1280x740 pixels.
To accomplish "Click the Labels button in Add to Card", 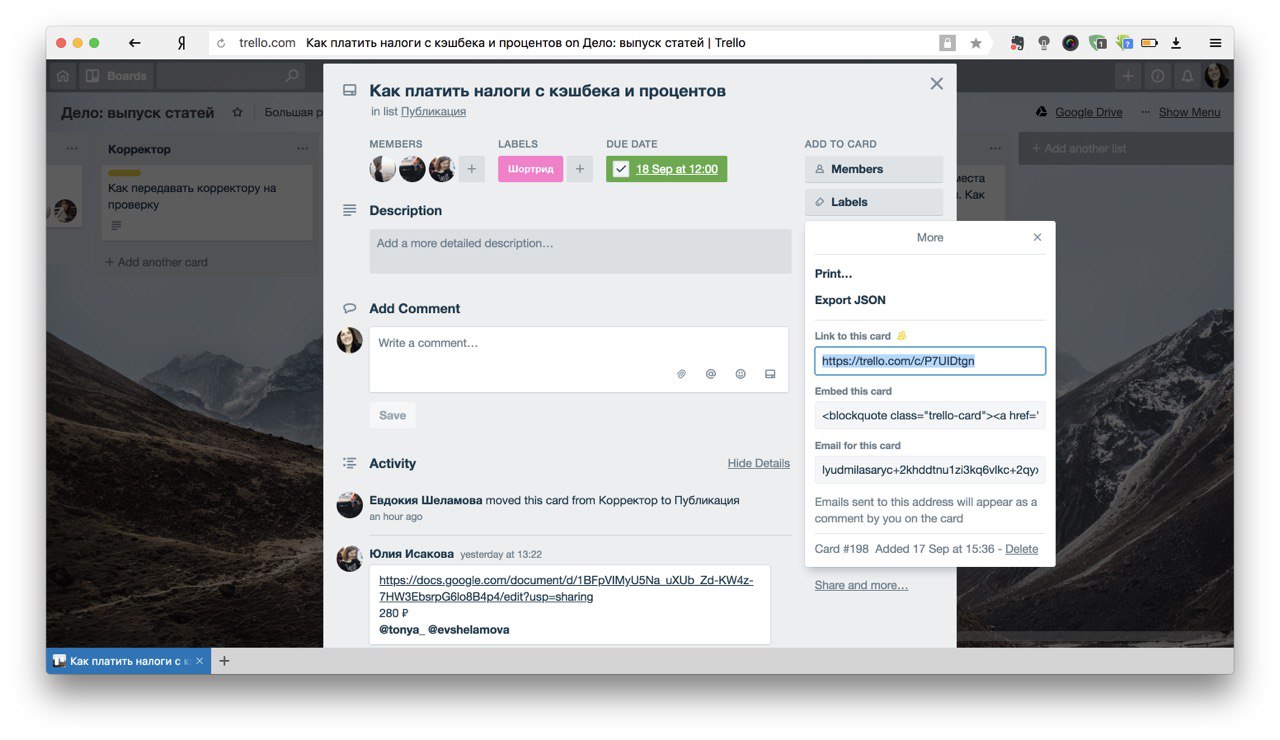I will coord(873,202).
